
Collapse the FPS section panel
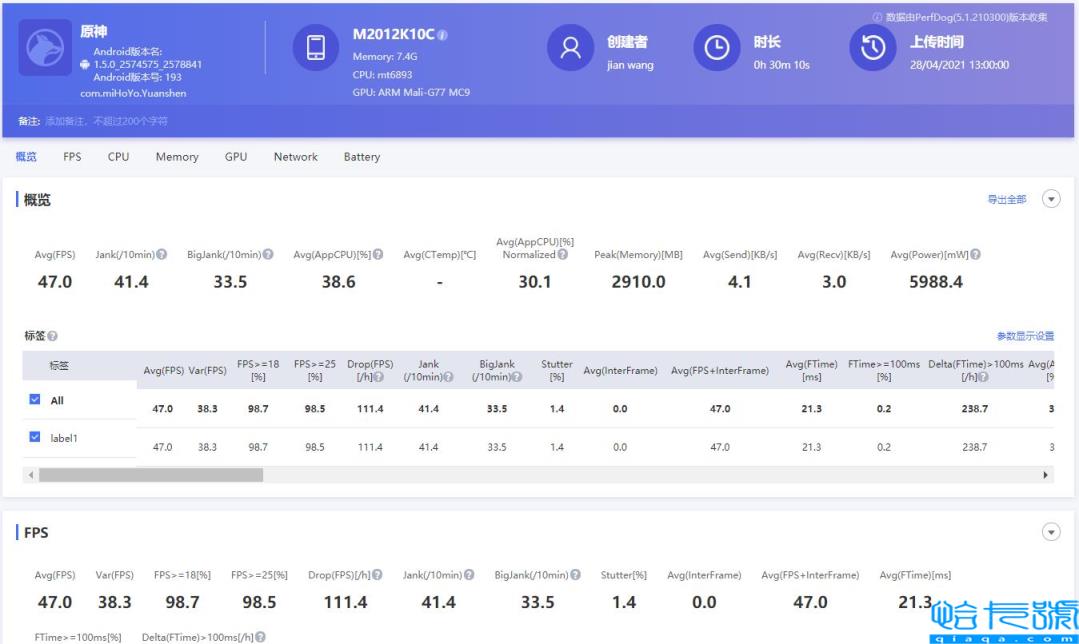click(1051, 532)
